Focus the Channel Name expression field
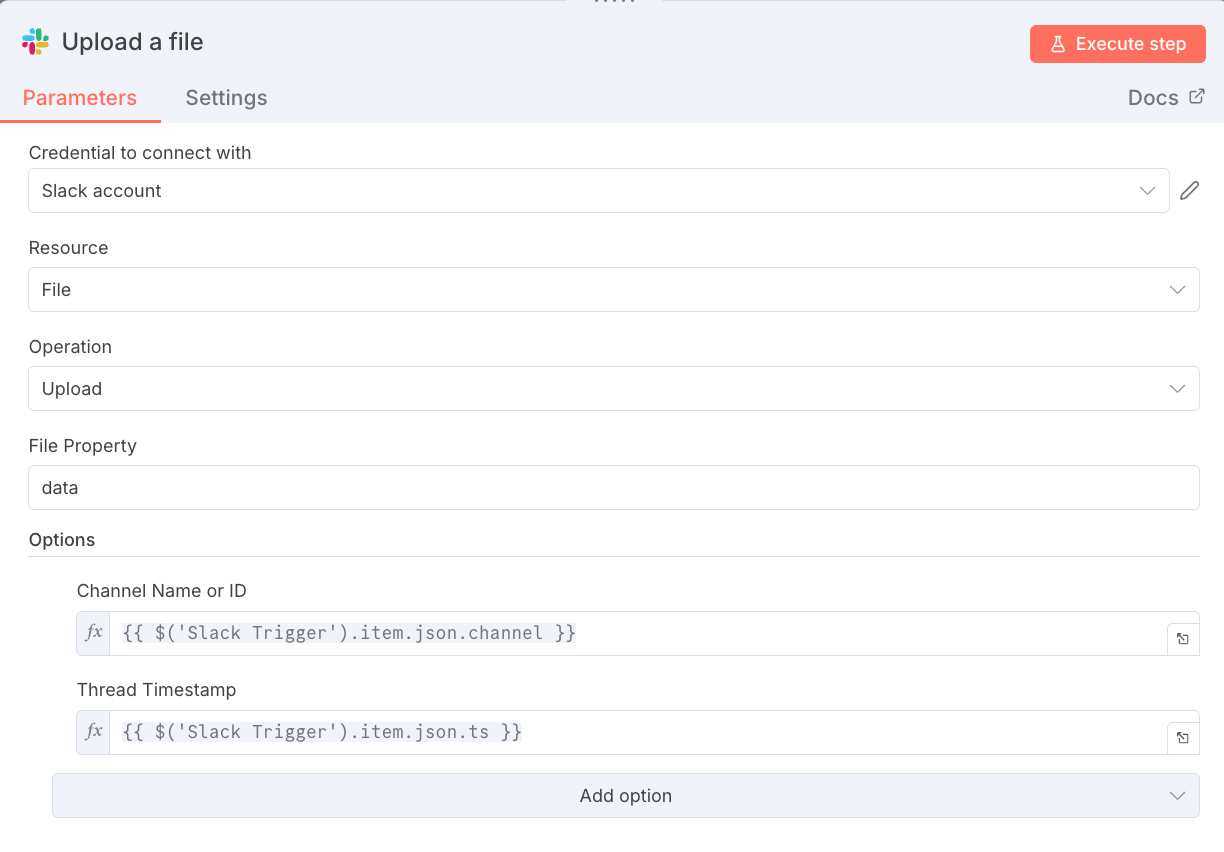The height and width of the screenshot is (852, 1224). tap(636, 633)
